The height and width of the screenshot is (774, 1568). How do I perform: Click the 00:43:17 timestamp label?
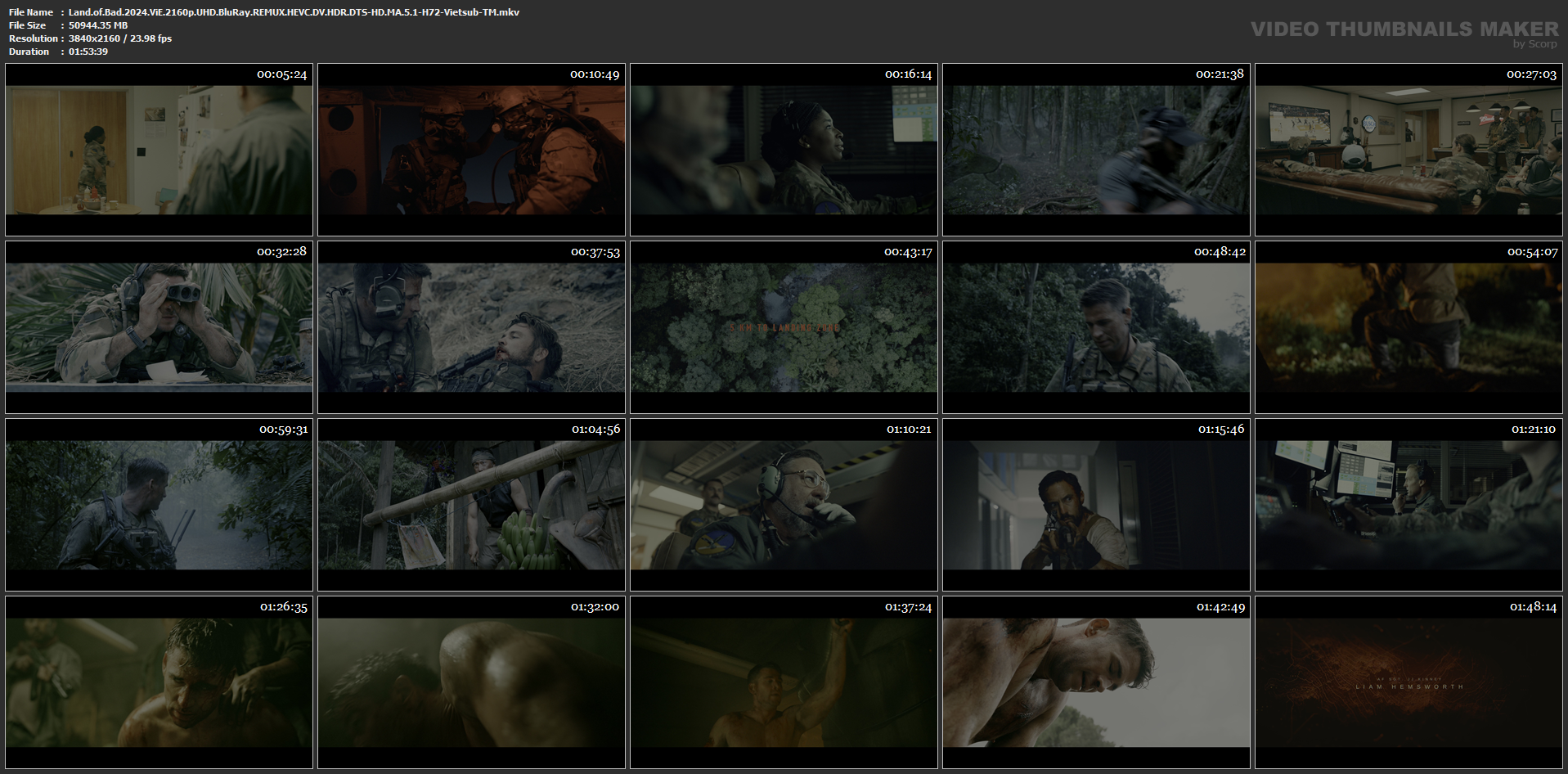[x=908, y=252]
